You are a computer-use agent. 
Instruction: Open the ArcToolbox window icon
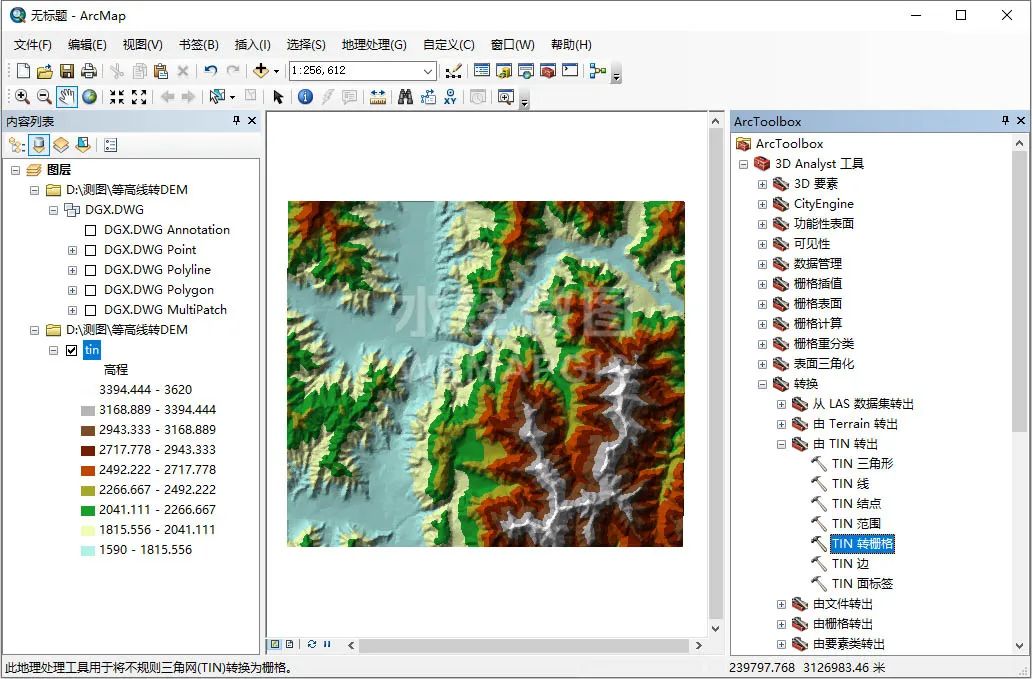coord(548,70)
